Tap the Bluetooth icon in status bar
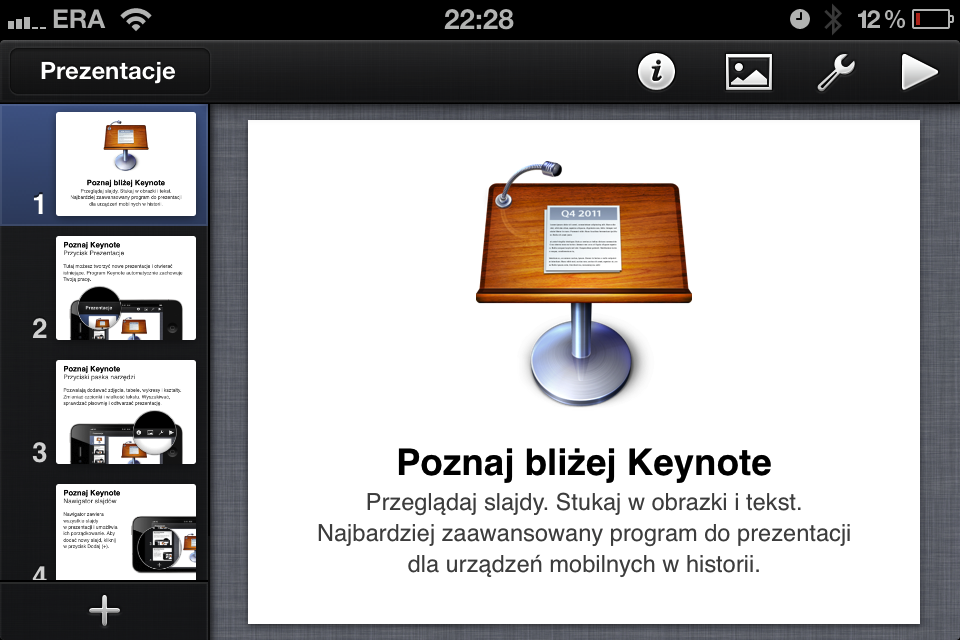The image size is (960, 640). (x=833, y=20)
